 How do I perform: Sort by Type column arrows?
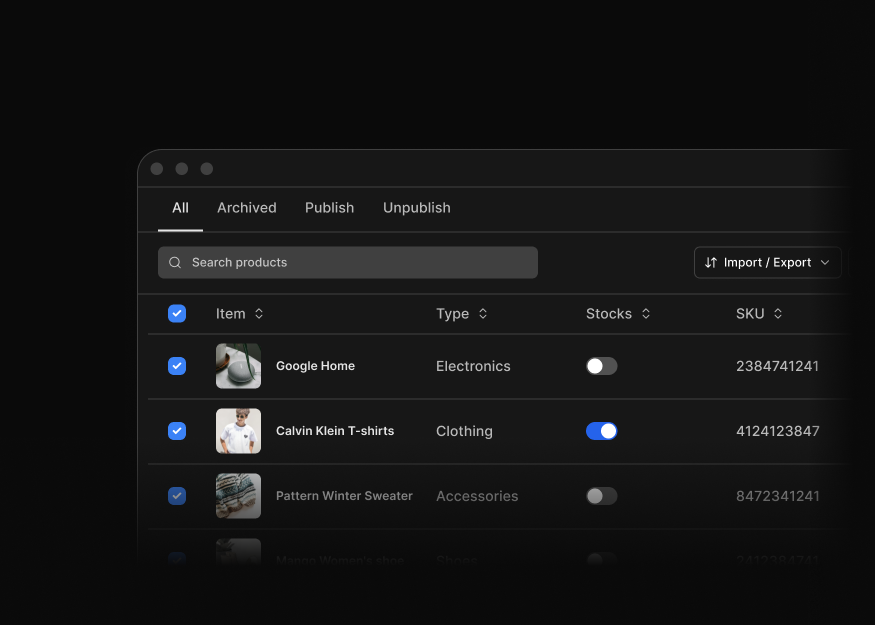pos(483,314)
